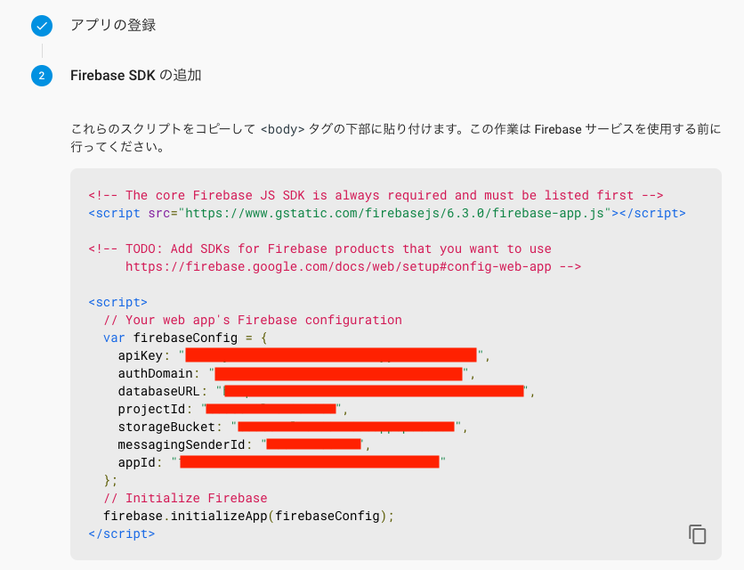The width and height of the screenshot is (744, 570).
Task: Click the closing </script> tag at bottom
Action: [121, 533]
